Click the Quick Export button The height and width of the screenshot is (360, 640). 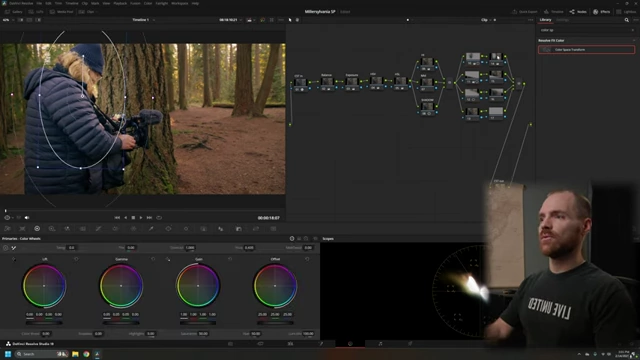[x=525, y=12]
